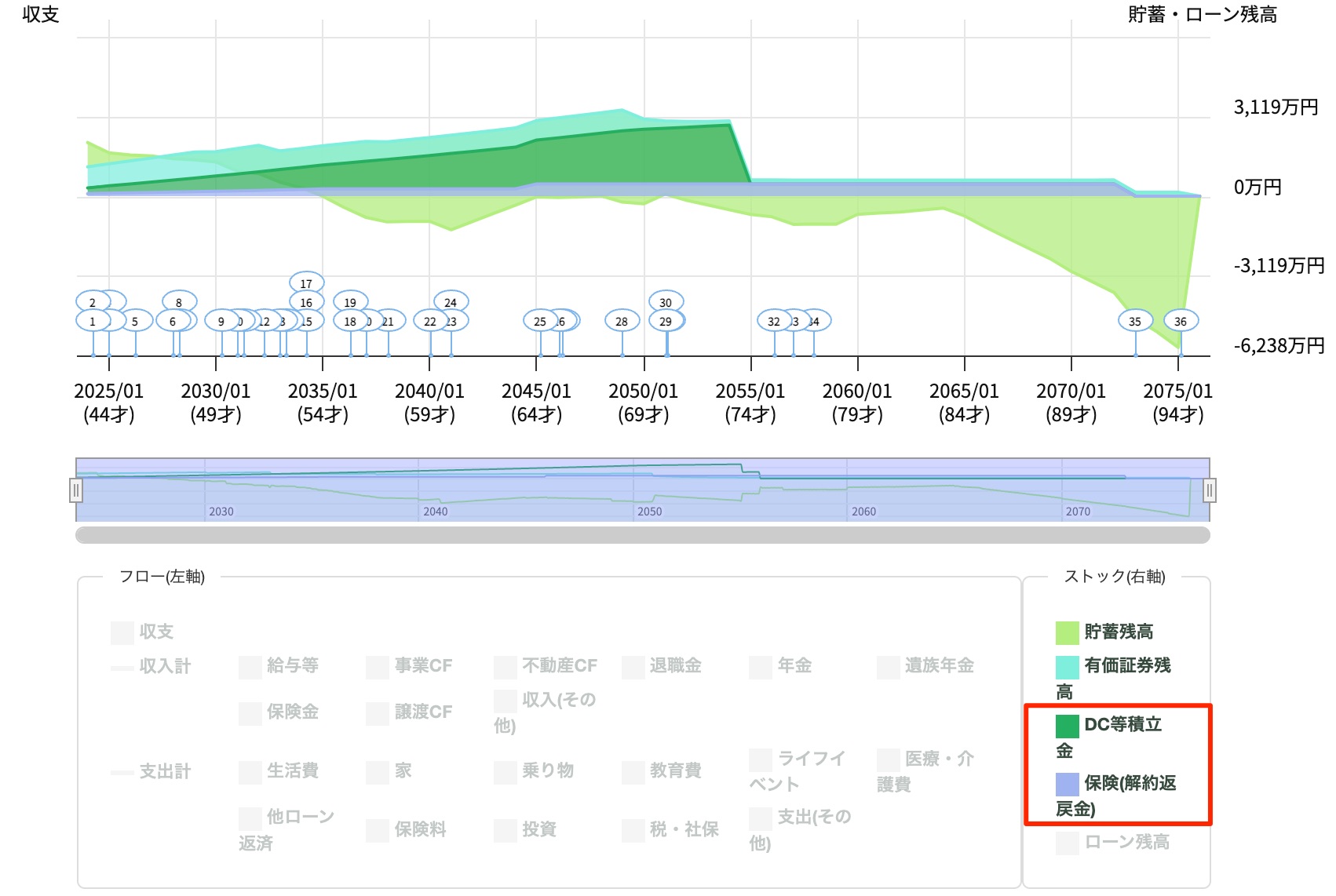
Task: Select event marker 5
Action: [136, 321]
